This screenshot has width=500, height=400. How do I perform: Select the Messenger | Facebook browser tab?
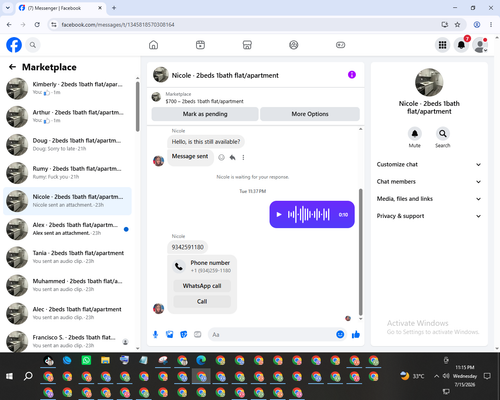(x=60, y=8)
